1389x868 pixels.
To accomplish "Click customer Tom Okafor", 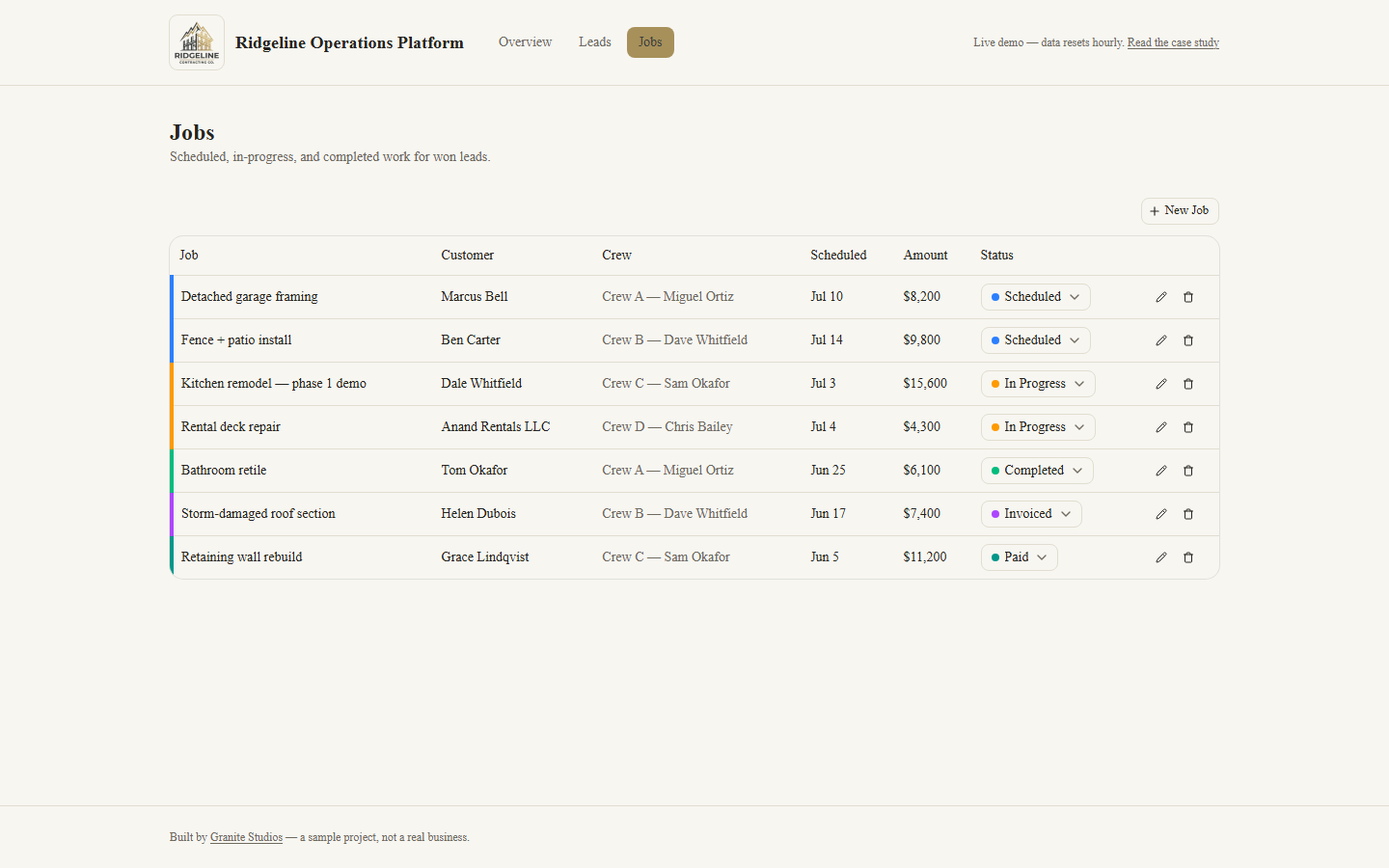I will pyautogui.click(x=475, y=471).
